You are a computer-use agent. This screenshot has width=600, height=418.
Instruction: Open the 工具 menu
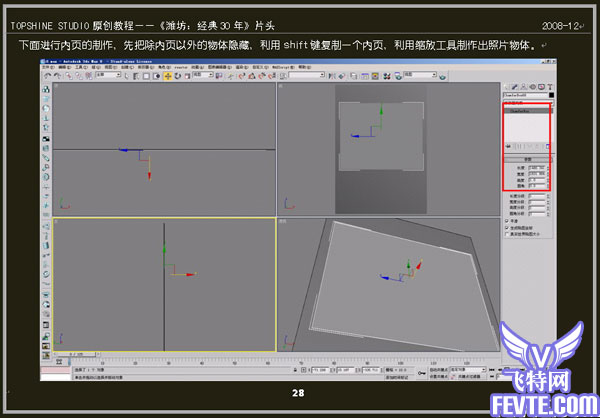click(x=80, y=67)
